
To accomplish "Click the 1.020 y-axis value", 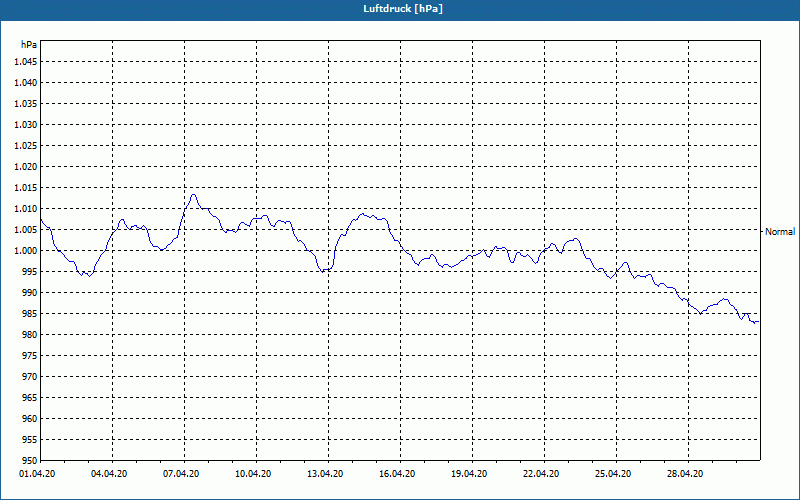I will pyautogui.click(x=26, y=166).
